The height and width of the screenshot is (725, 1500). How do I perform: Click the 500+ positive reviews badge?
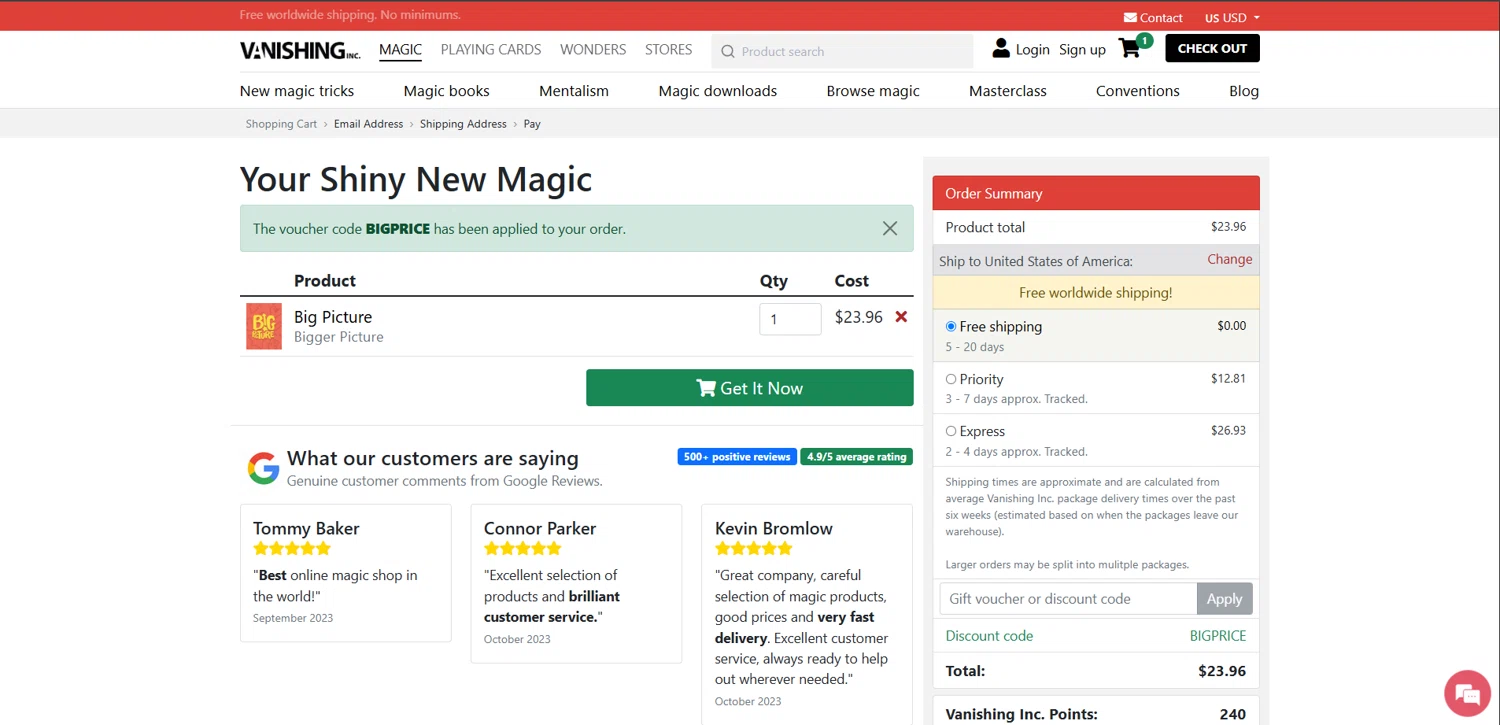(x=737, y=457)
